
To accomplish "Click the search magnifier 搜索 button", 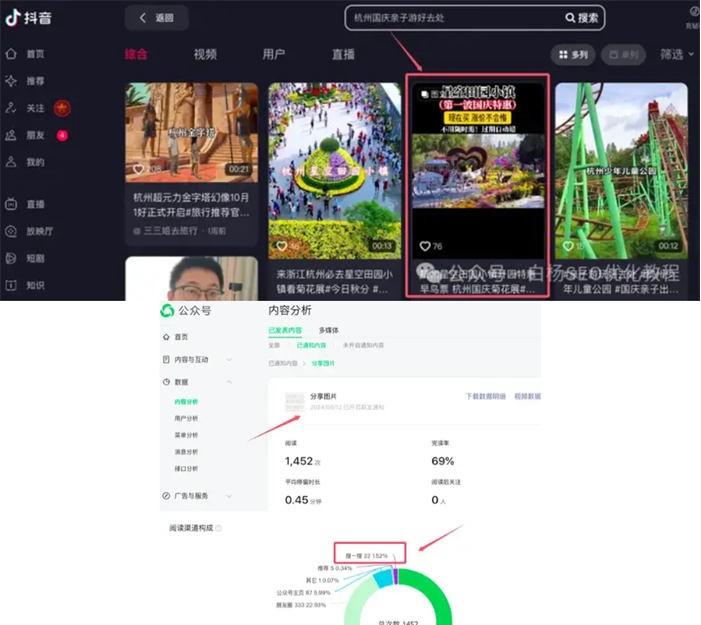I will (582, 18).
